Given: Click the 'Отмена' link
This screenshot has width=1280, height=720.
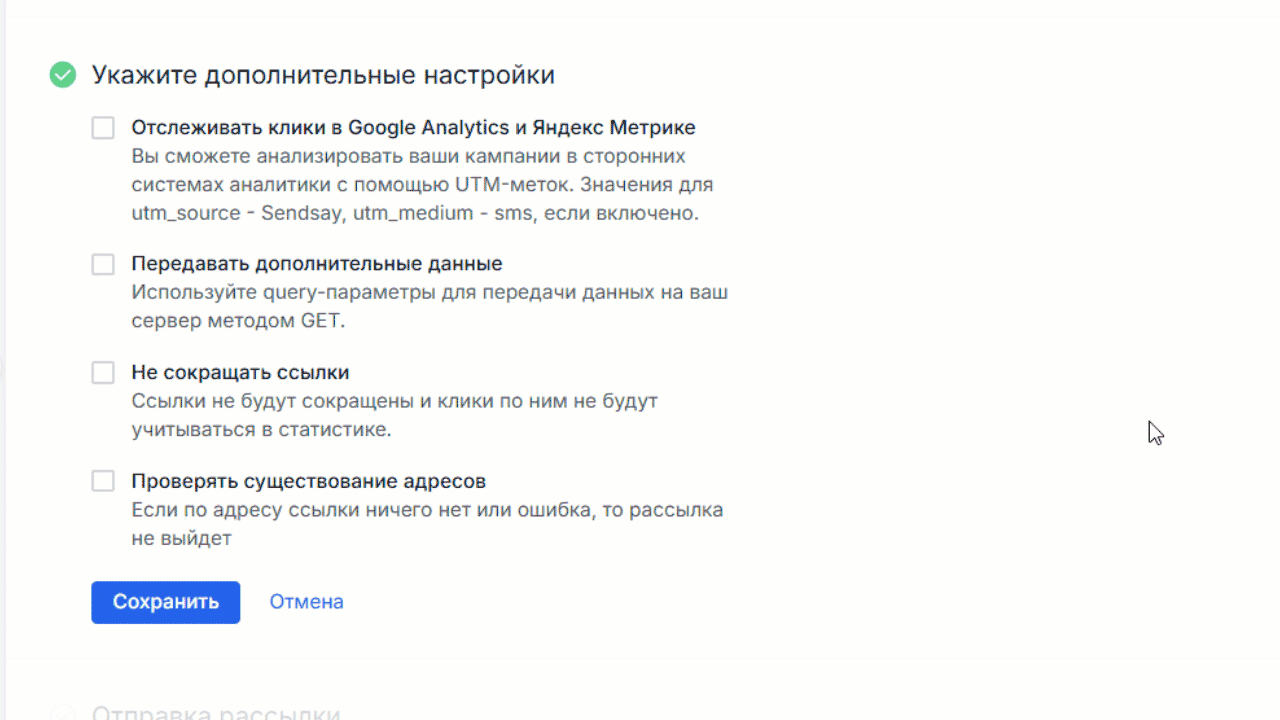Looking at the screenshot, I should pos(306,602).
